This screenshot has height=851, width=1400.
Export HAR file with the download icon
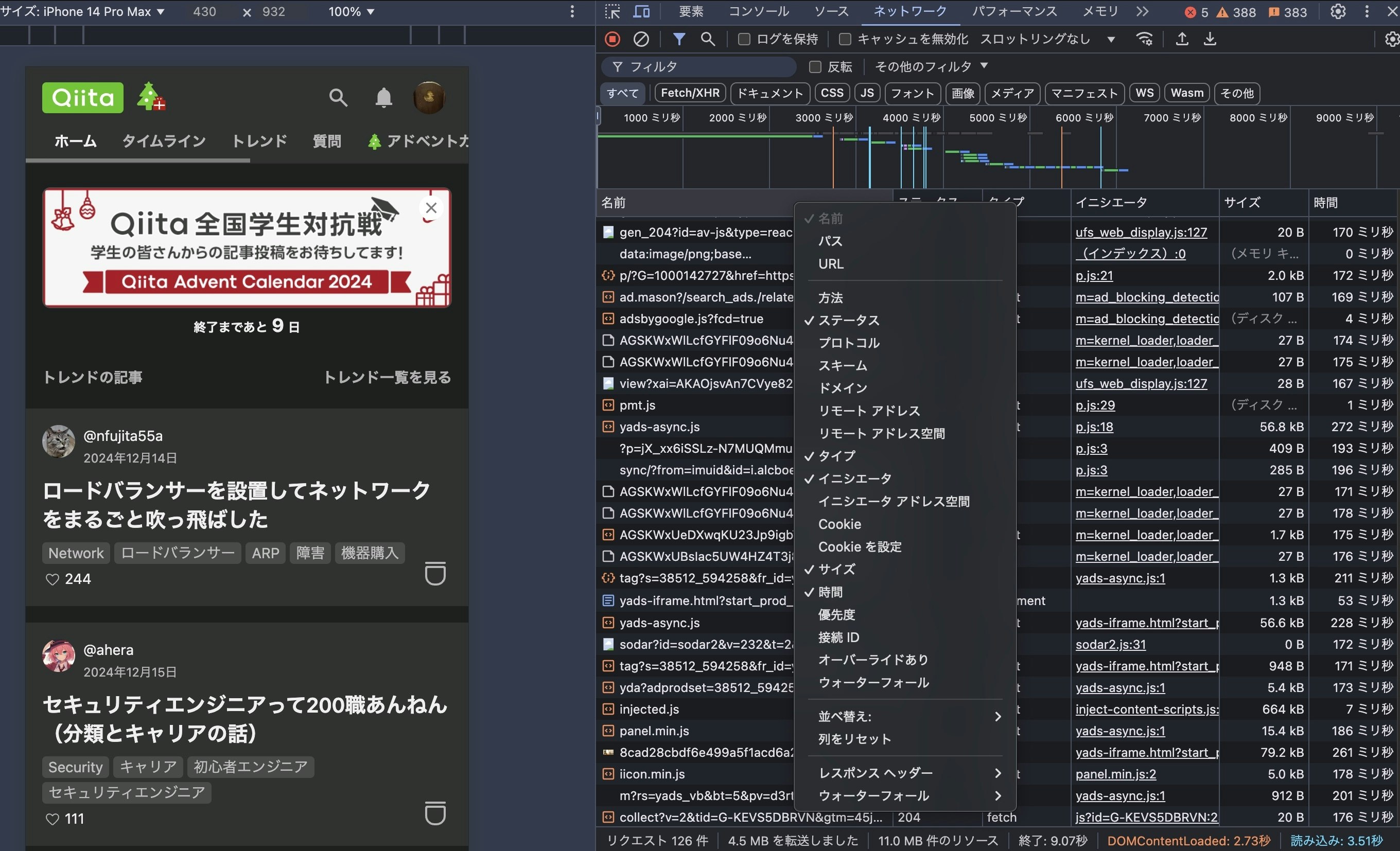pyautogui.click(x=1210, y=39)
